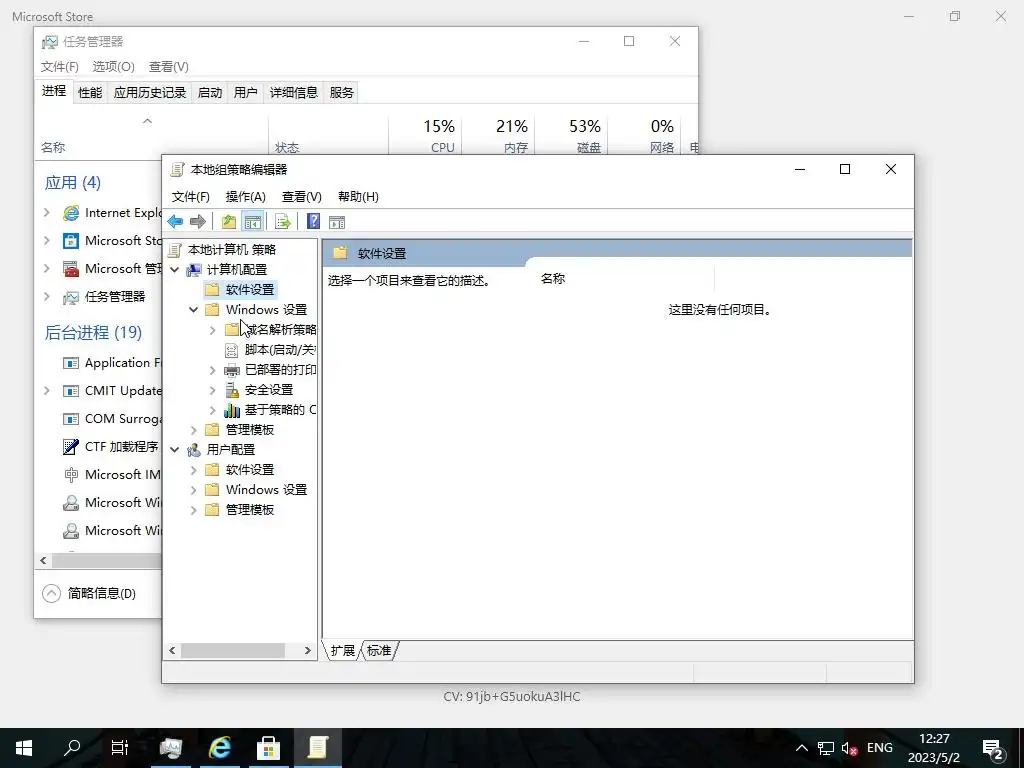Switch to 服务 tab in Task Manager
The height and width of the screenshot is (768, 1024).
pos(342,93)
